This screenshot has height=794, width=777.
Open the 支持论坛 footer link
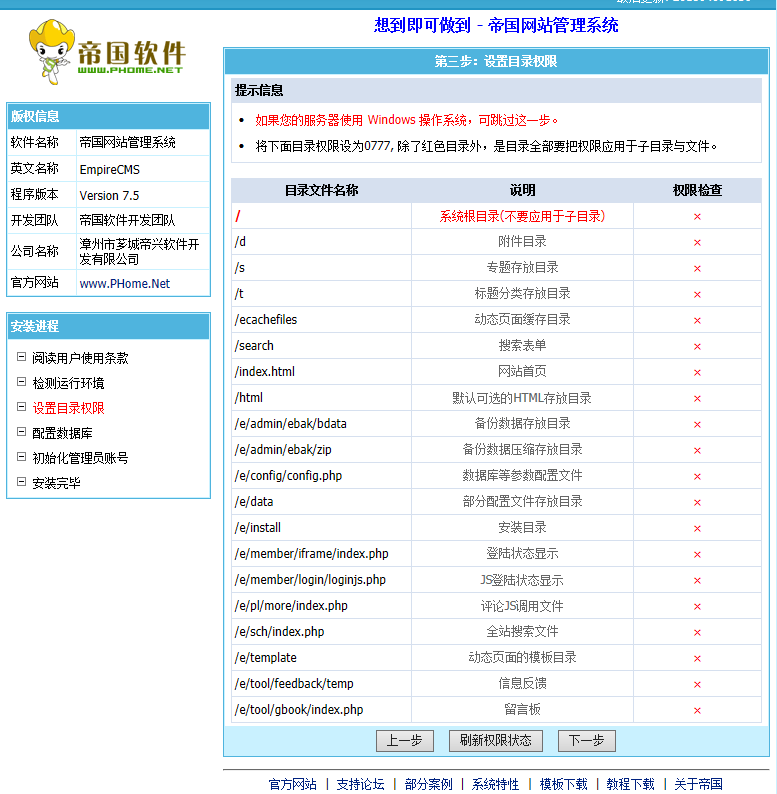pos(360,784)
